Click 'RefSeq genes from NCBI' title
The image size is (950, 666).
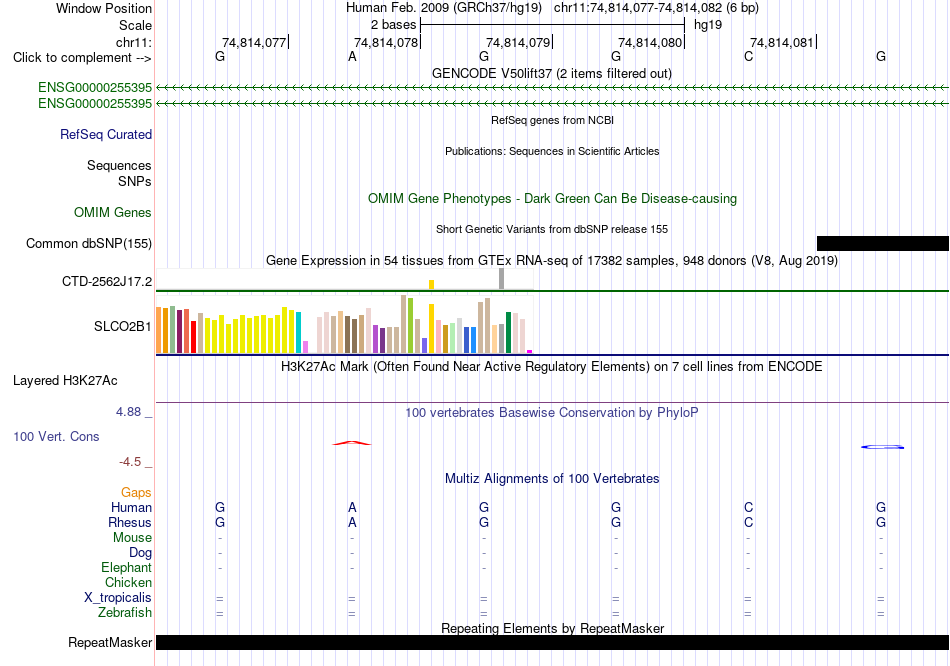tap(552, 120)
